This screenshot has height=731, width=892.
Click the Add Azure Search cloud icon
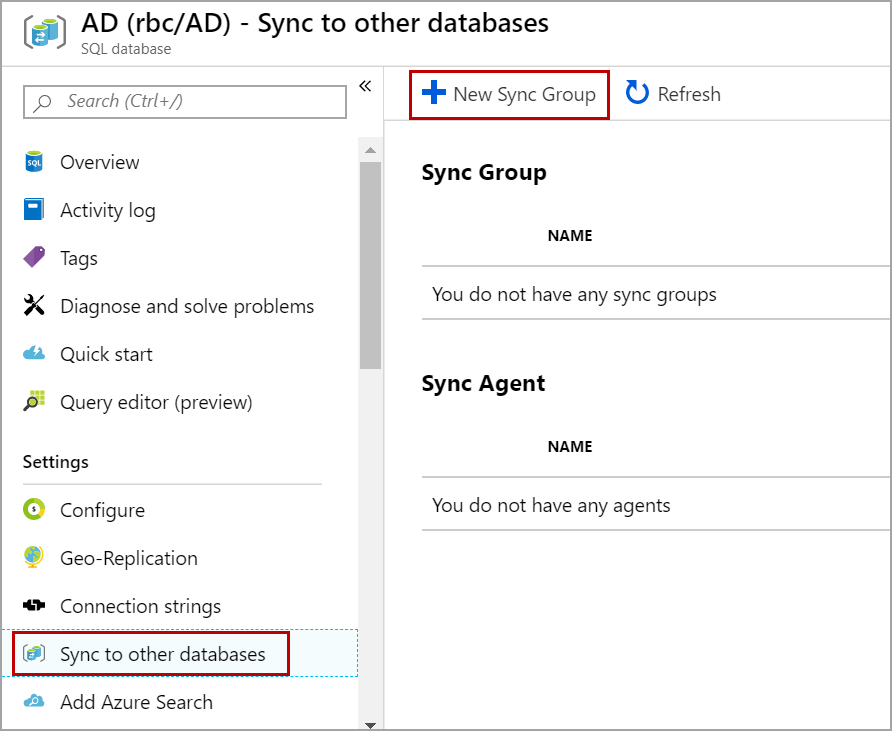point(34,702)
